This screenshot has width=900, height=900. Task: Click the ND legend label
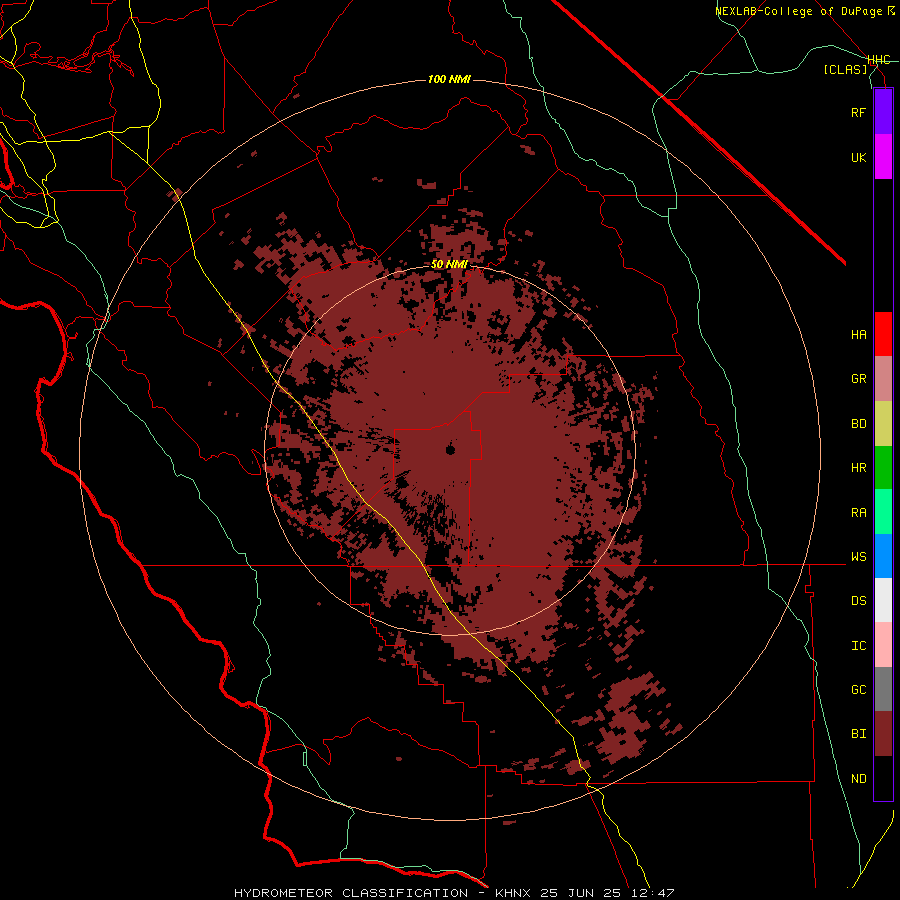pyautogui.click(x=858, y=778)
